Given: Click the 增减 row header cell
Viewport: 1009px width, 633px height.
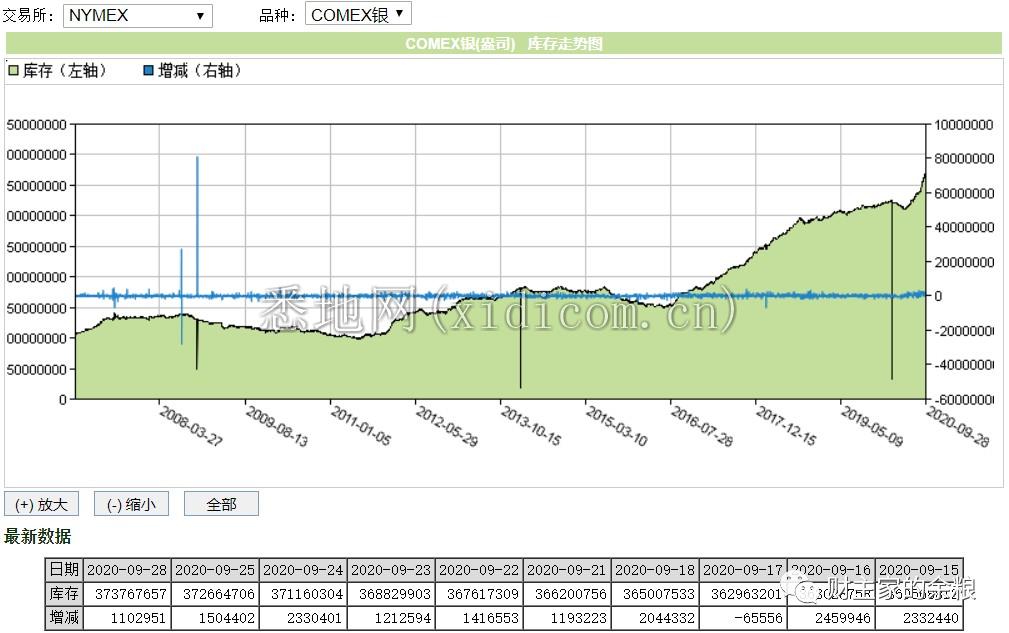Looking at the screenshot, I should pyautogui.click(x=64, y=618).
